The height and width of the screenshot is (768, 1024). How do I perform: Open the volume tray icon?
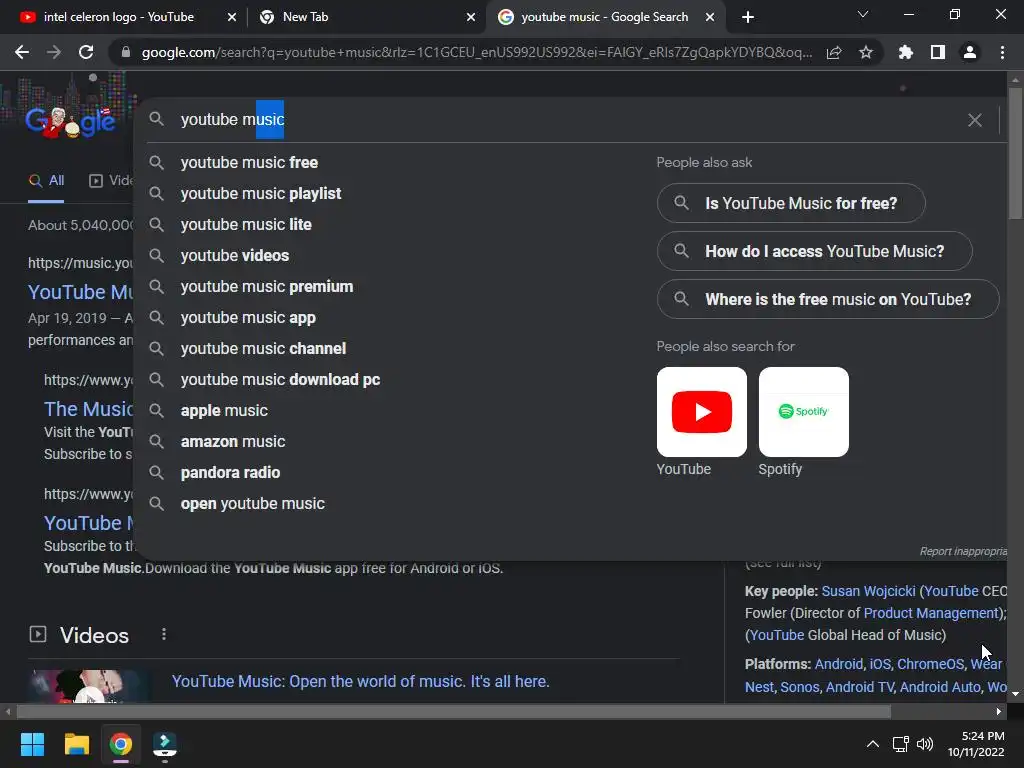pos(925,744)
